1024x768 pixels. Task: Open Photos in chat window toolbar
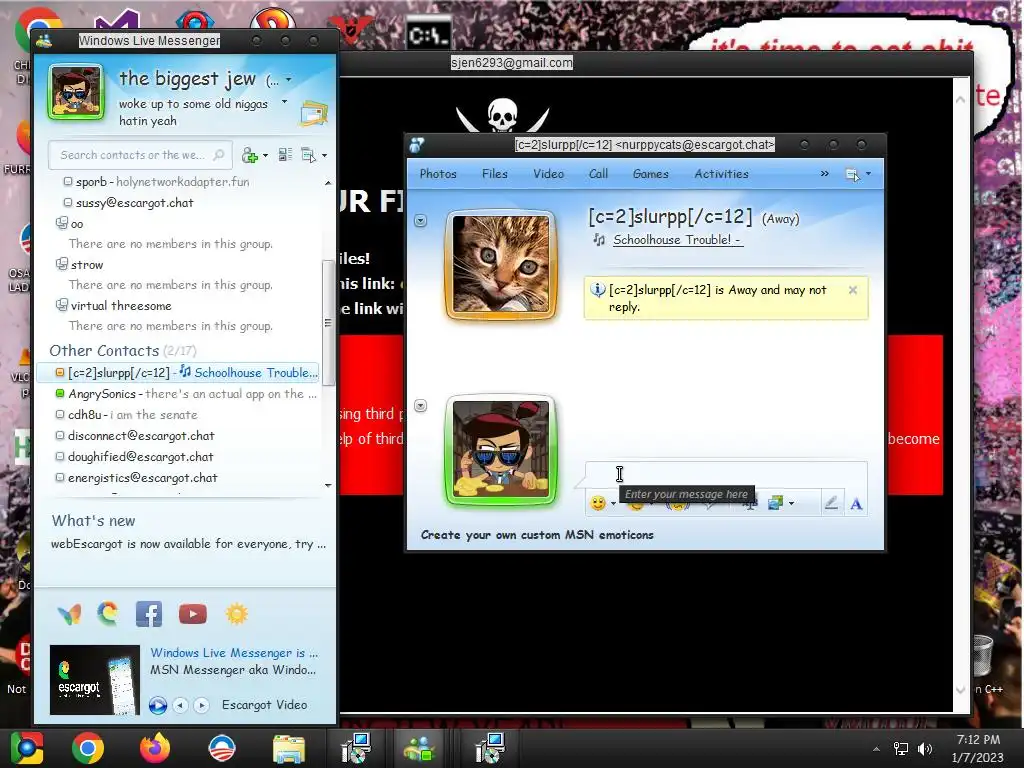(x=438, y=174)
